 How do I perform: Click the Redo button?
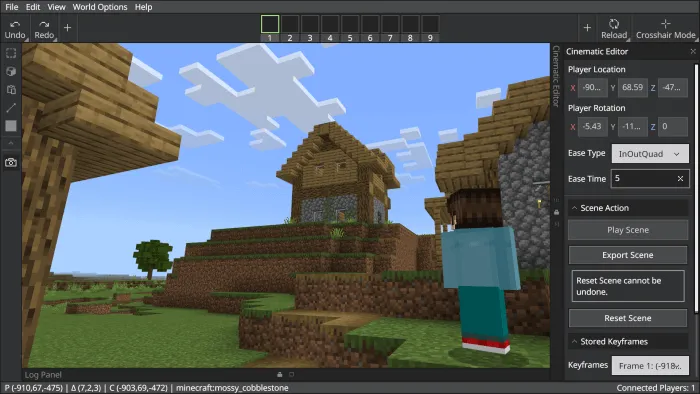[44, 29]
